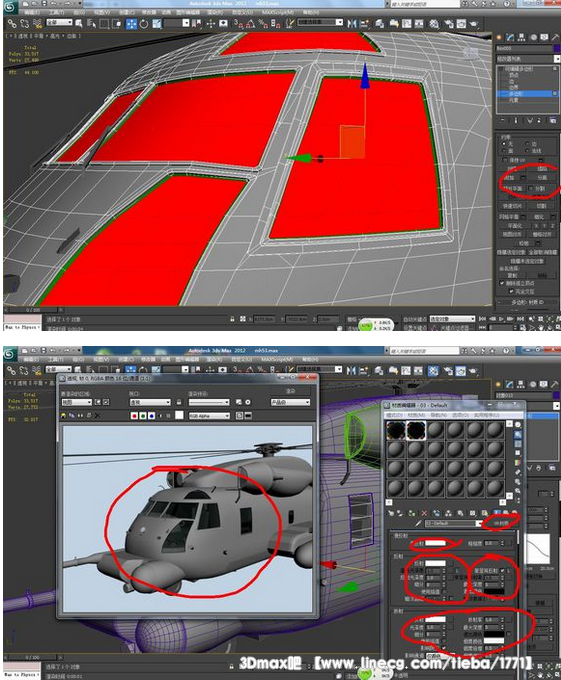Open reference coordinate system dropdown in upper toolbar

[x=176, y=23]
